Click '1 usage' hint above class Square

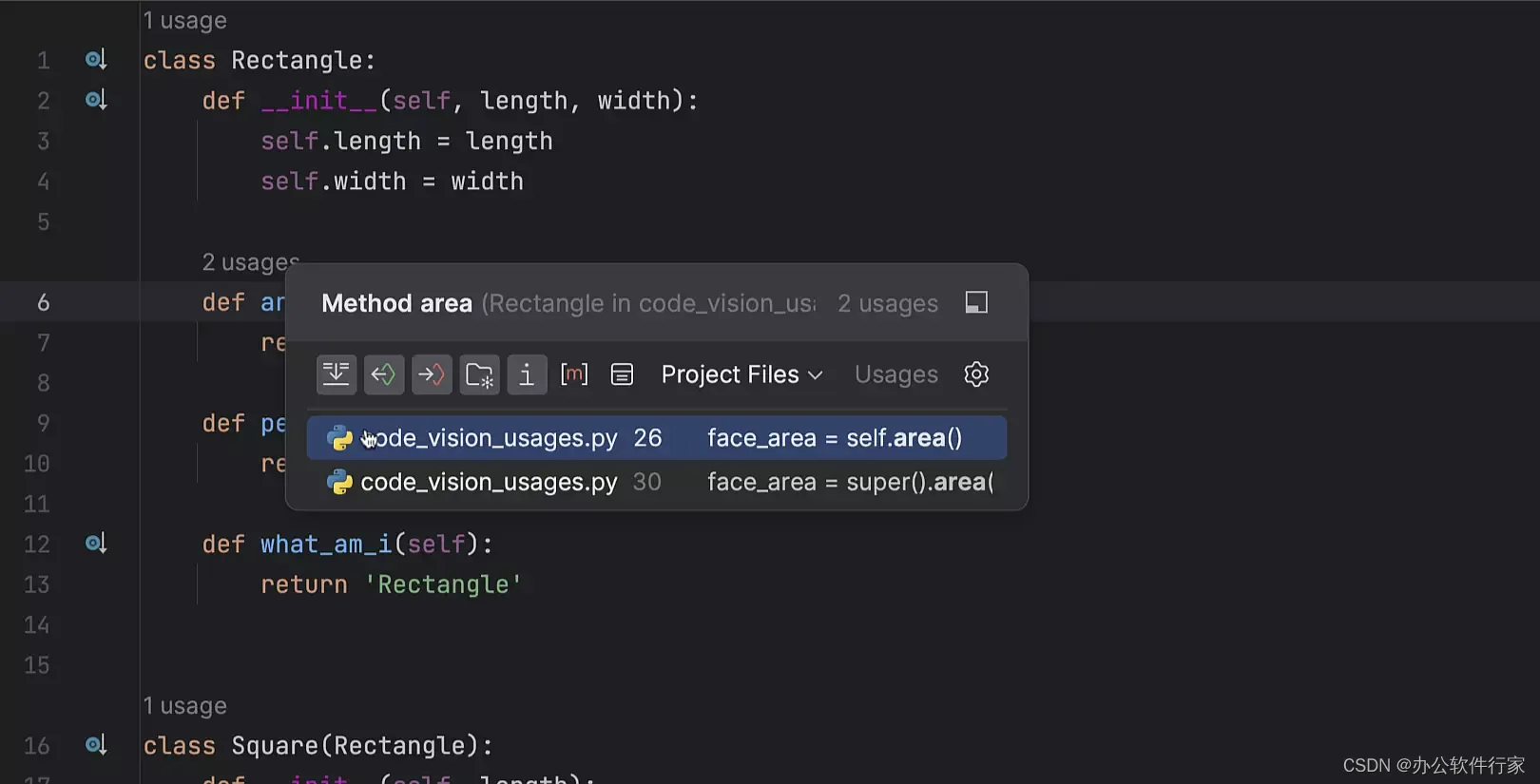pyautogui.click(x=184, y=706)
